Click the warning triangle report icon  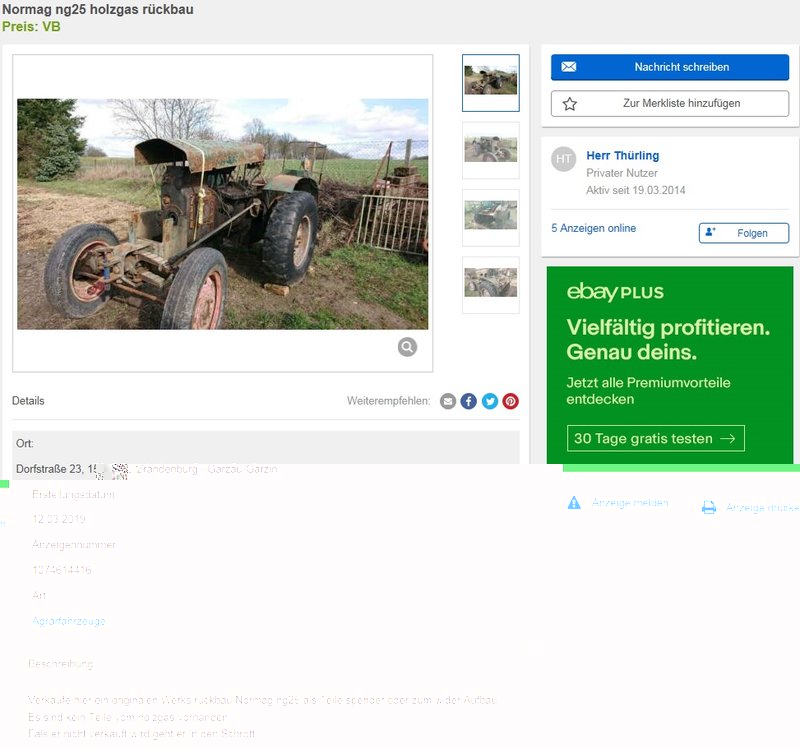[574, 503]
